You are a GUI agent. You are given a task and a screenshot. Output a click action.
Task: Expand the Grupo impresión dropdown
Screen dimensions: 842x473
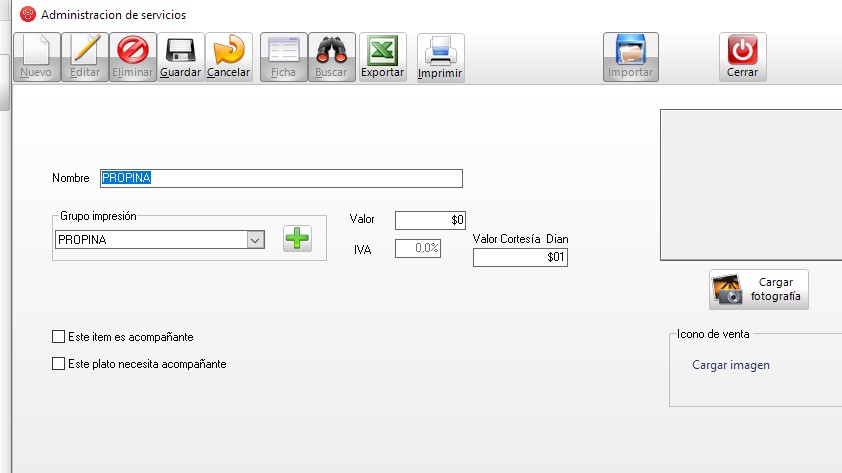tap(255, 240)
